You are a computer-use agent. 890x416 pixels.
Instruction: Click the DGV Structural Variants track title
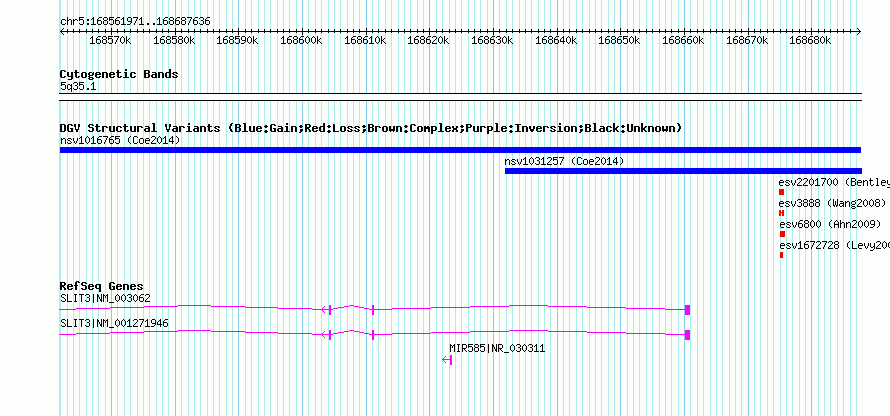pos(371,128)
